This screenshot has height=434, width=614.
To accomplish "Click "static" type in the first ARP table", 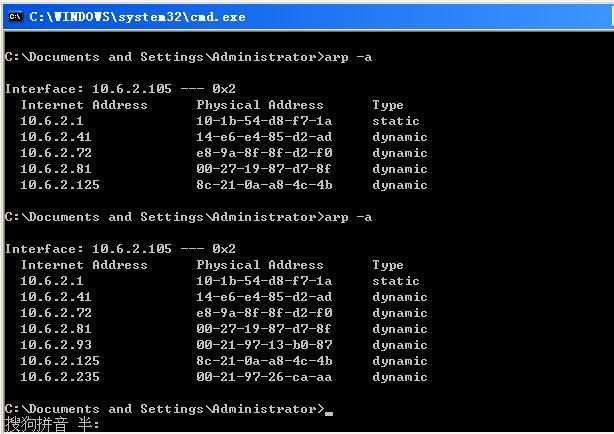I will [396, 121].
